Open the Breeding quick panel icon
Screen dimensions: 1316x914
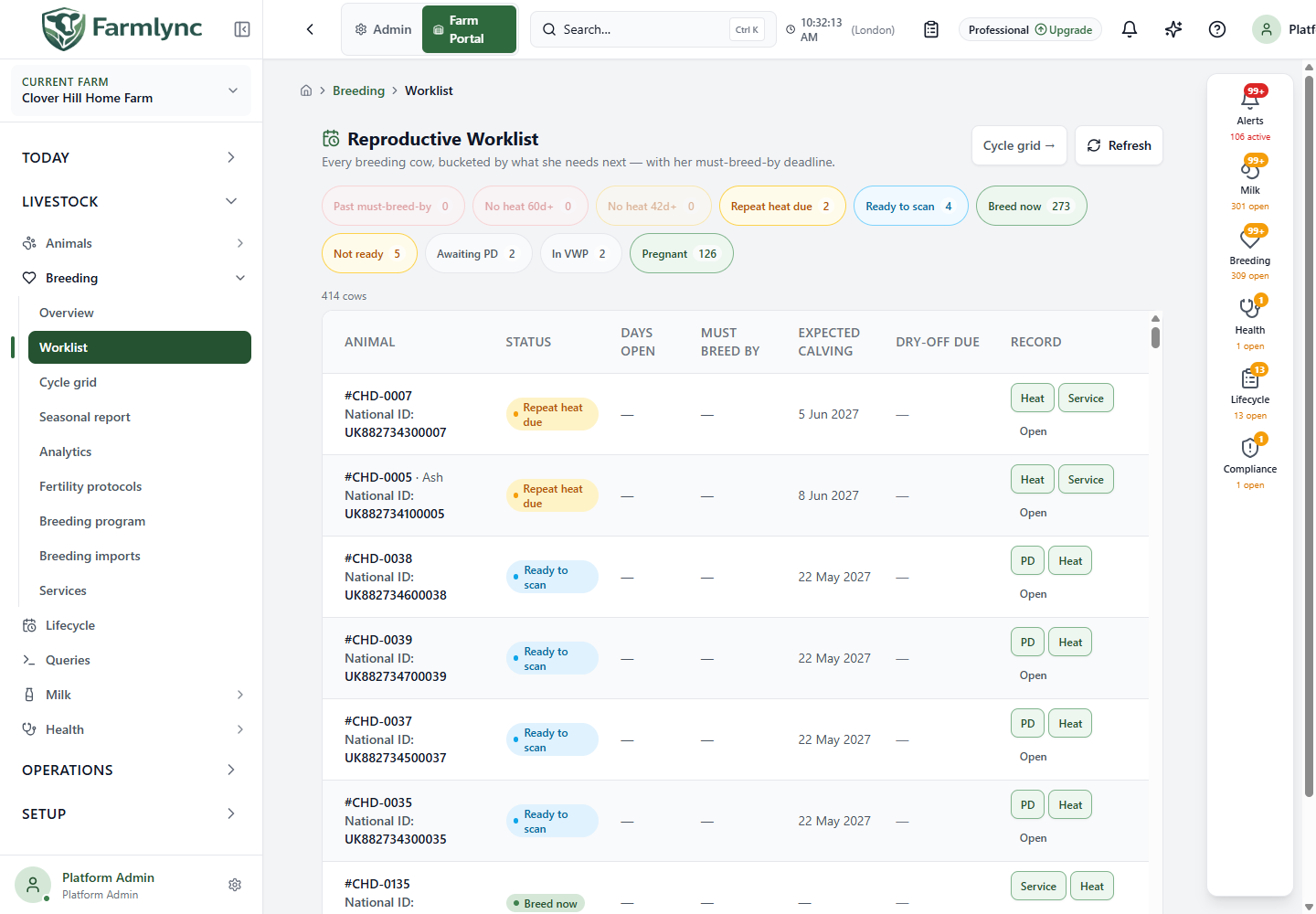[x=1250, y=238]
